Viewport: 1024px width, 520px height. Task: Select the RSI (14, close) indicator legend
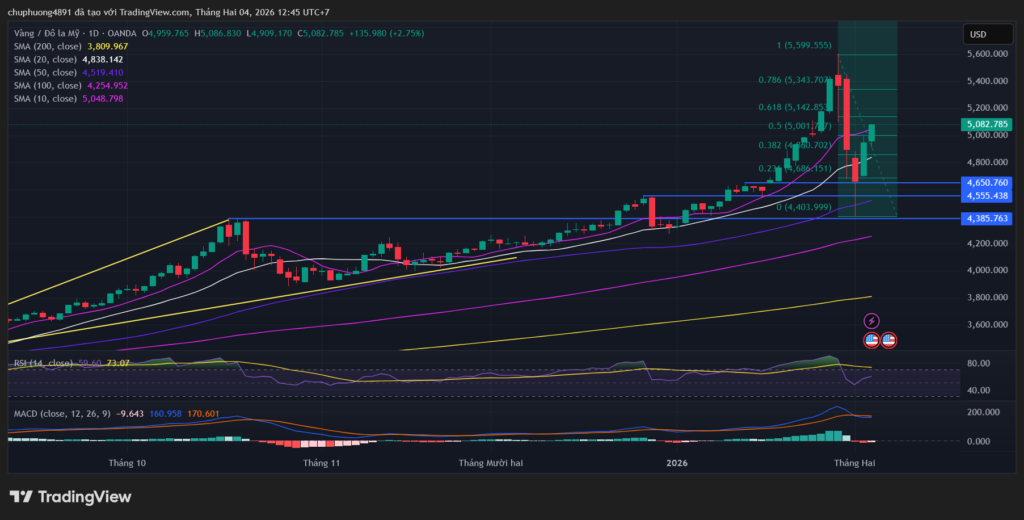[42, 363]
